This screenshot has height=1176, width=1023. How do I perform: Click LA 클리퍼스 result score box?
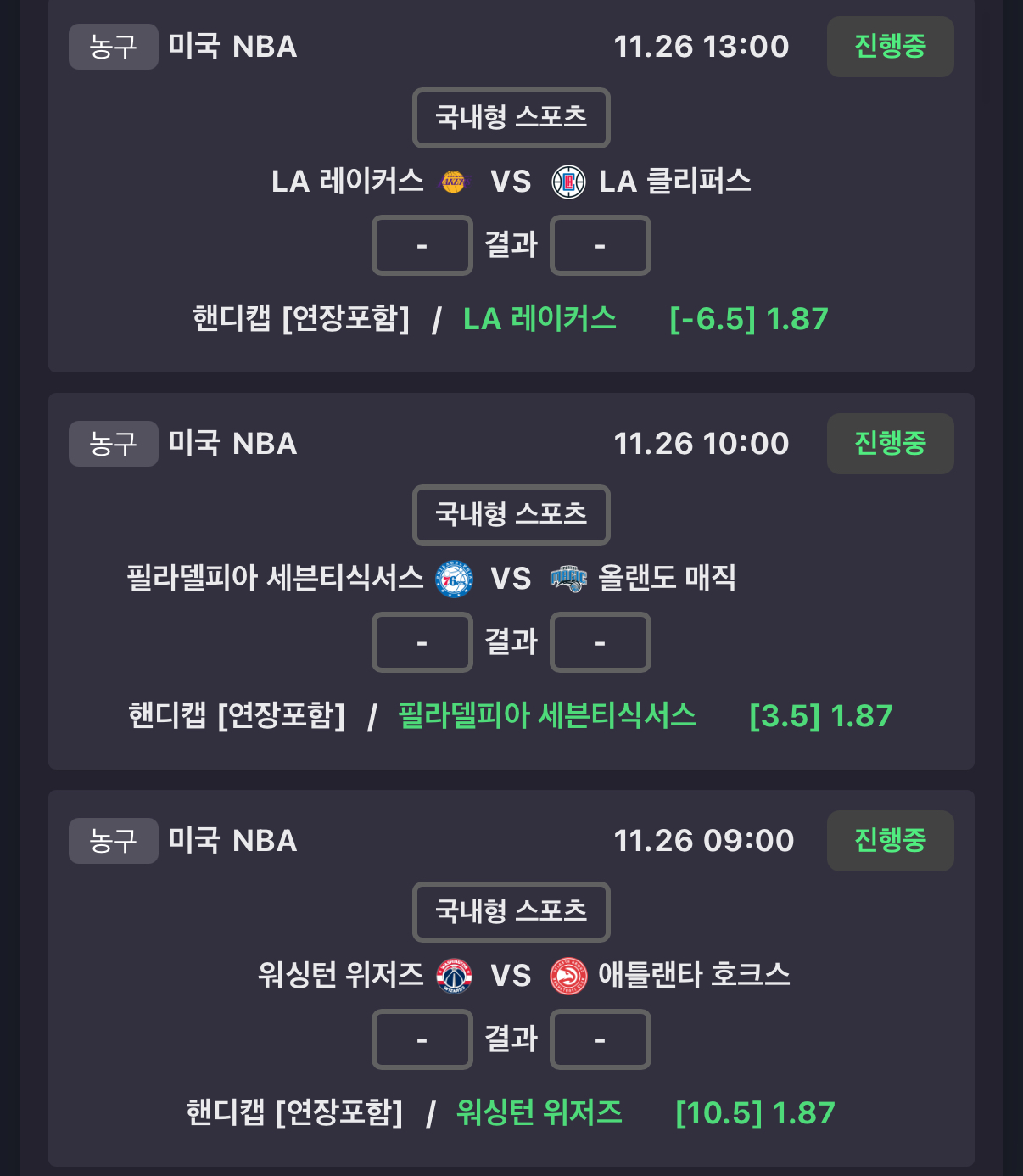click(600, 245)
